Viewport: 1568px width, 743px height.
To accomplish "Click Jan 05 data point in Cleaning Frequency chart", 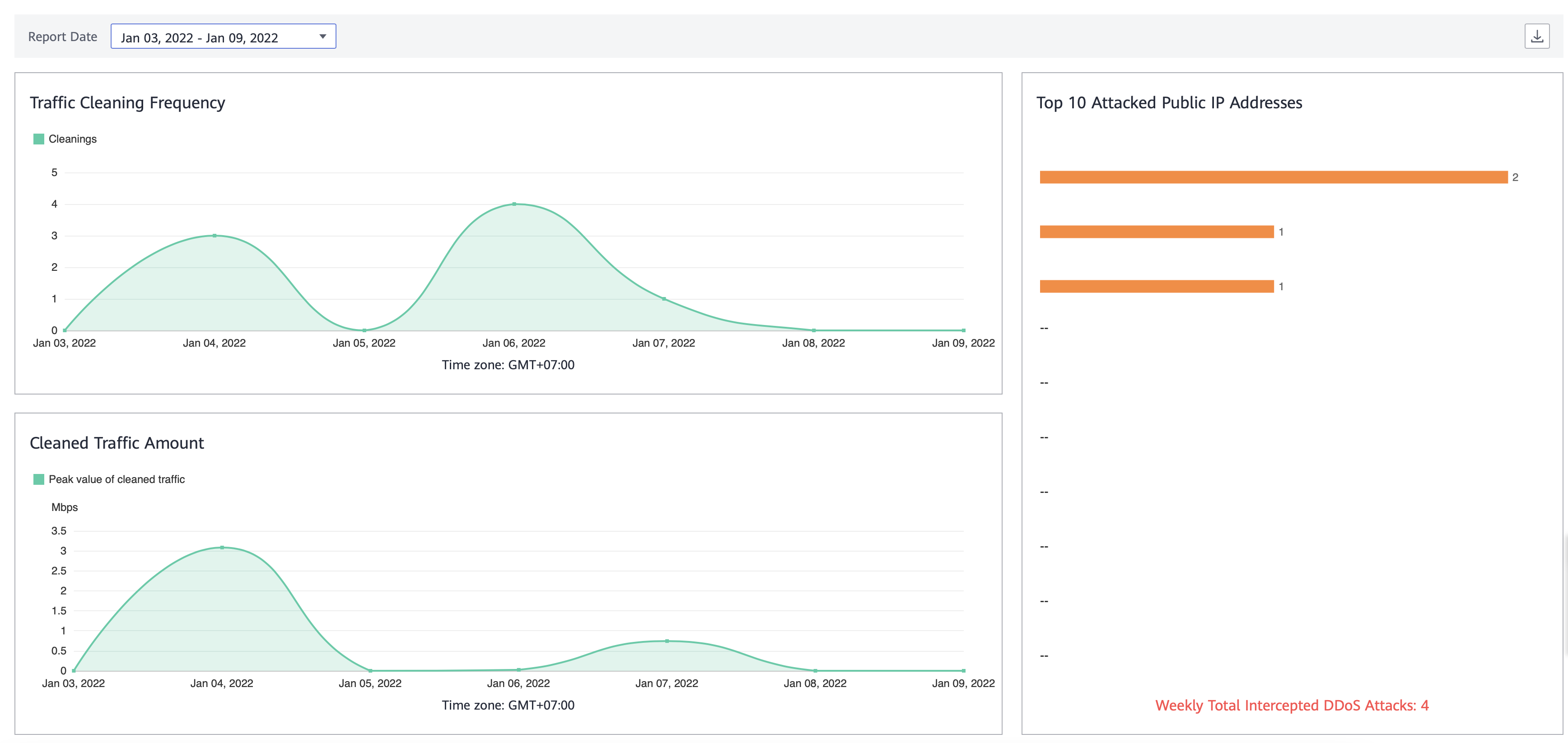I will 364,330.
